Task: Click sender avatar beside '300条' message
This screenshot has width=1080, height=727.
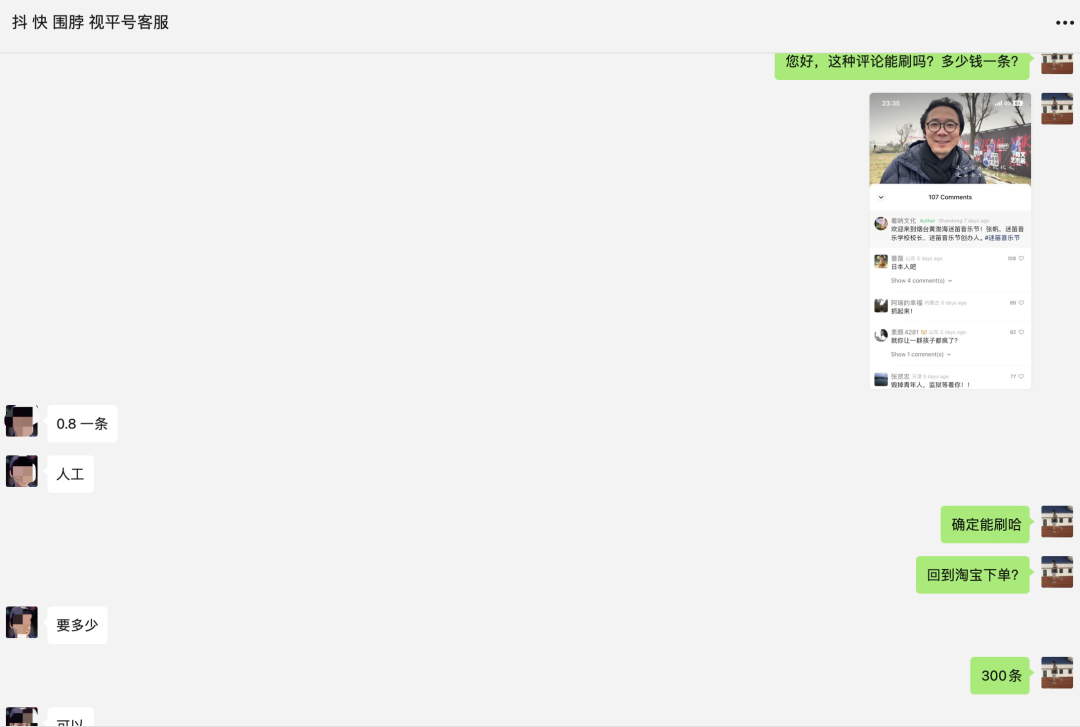Action: [x=1057, y=673]
